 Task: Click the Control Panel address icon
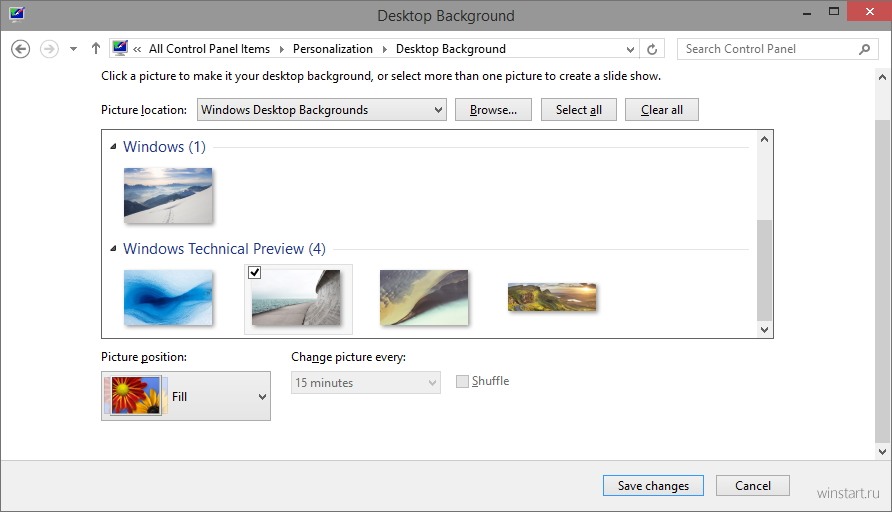(x=119, y=48)
